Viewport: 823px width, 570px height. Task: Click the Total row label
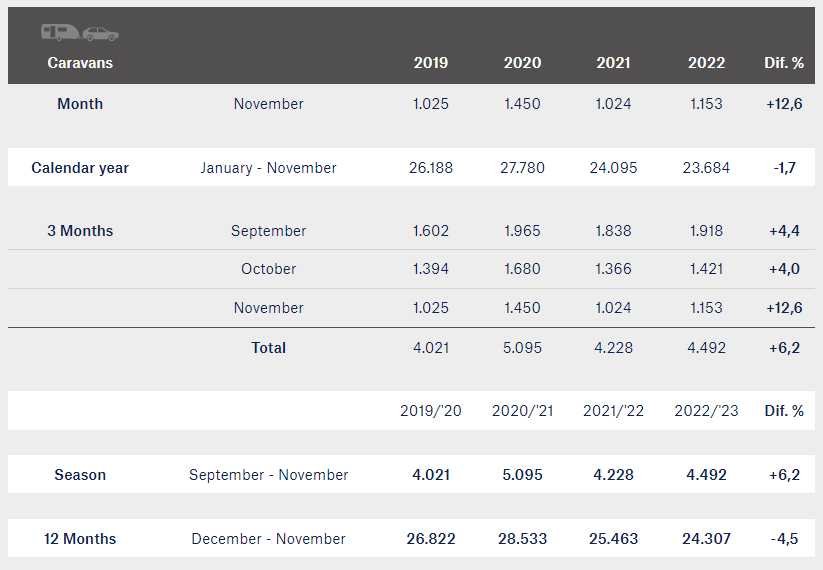click(x=268, y=348)
